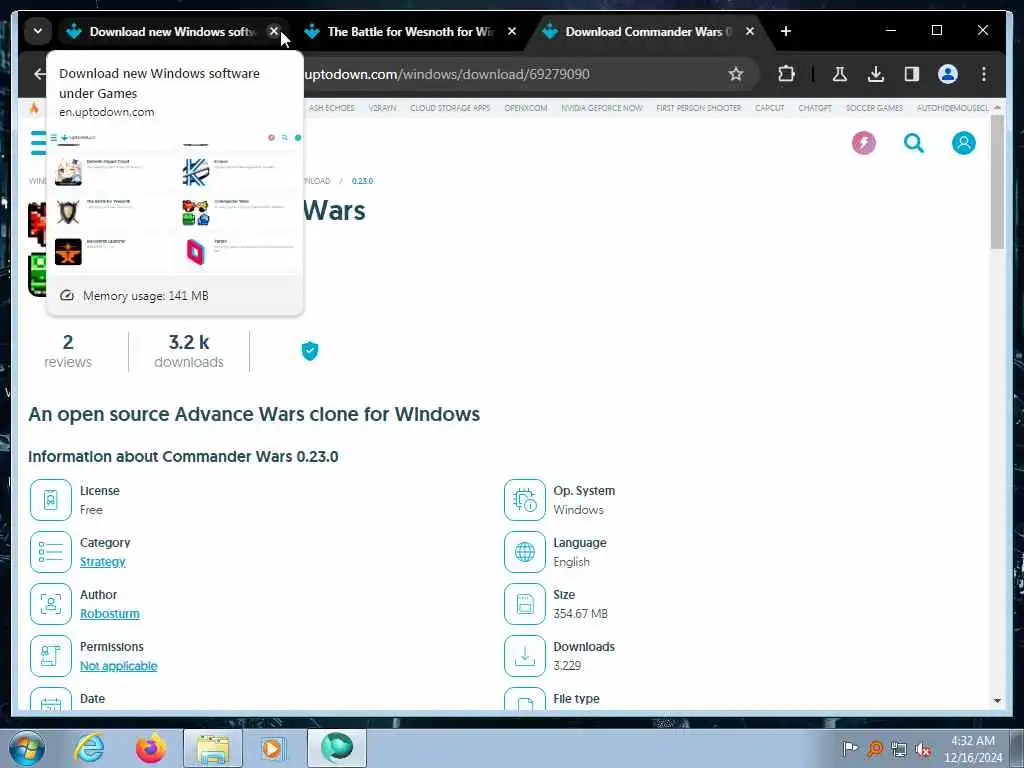
Task: Click the Op. System chip icon
Action: point(524,500)
